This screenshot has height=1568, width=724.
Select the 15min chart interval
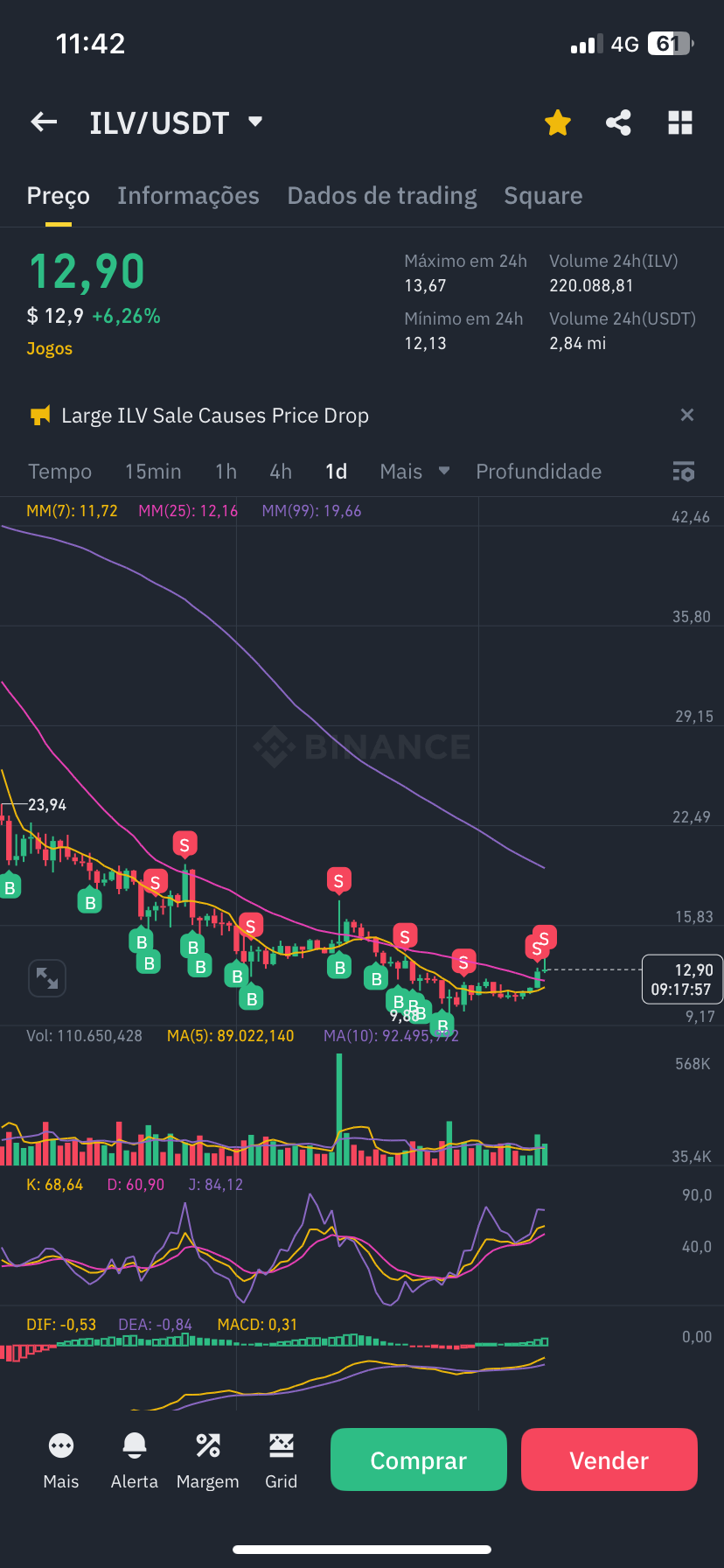pos(153,472)
